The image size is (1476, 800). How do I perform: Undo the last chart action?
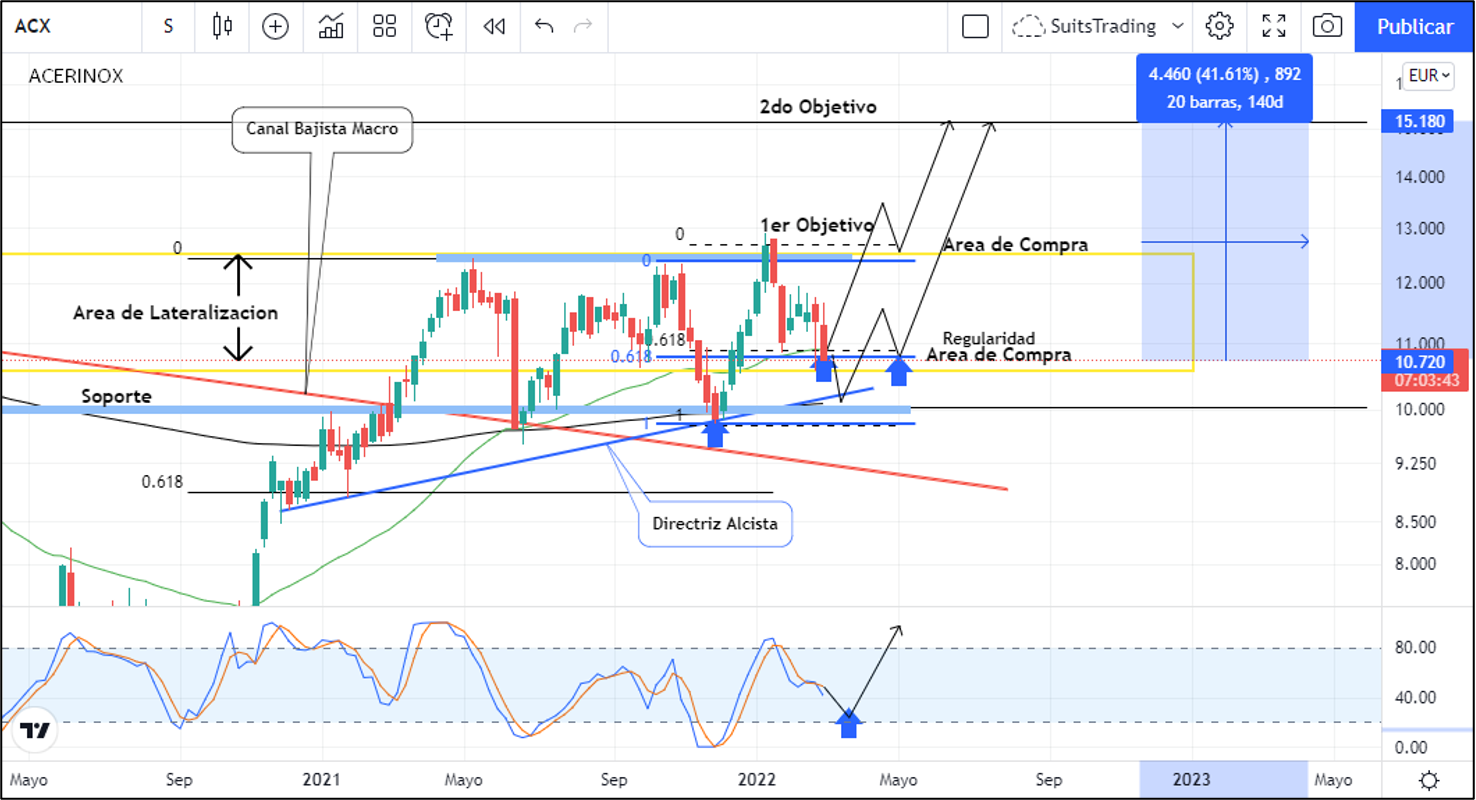point(544,27)
